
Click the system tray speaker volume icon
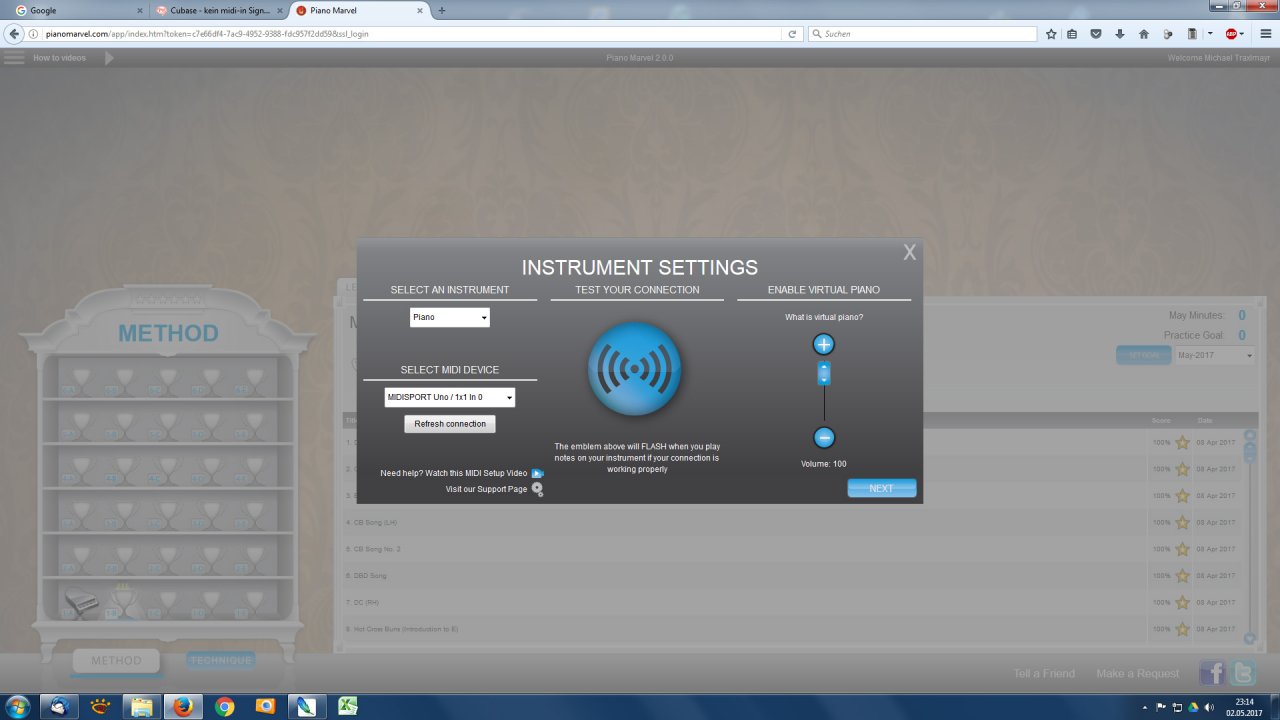tap(1208, 707)
